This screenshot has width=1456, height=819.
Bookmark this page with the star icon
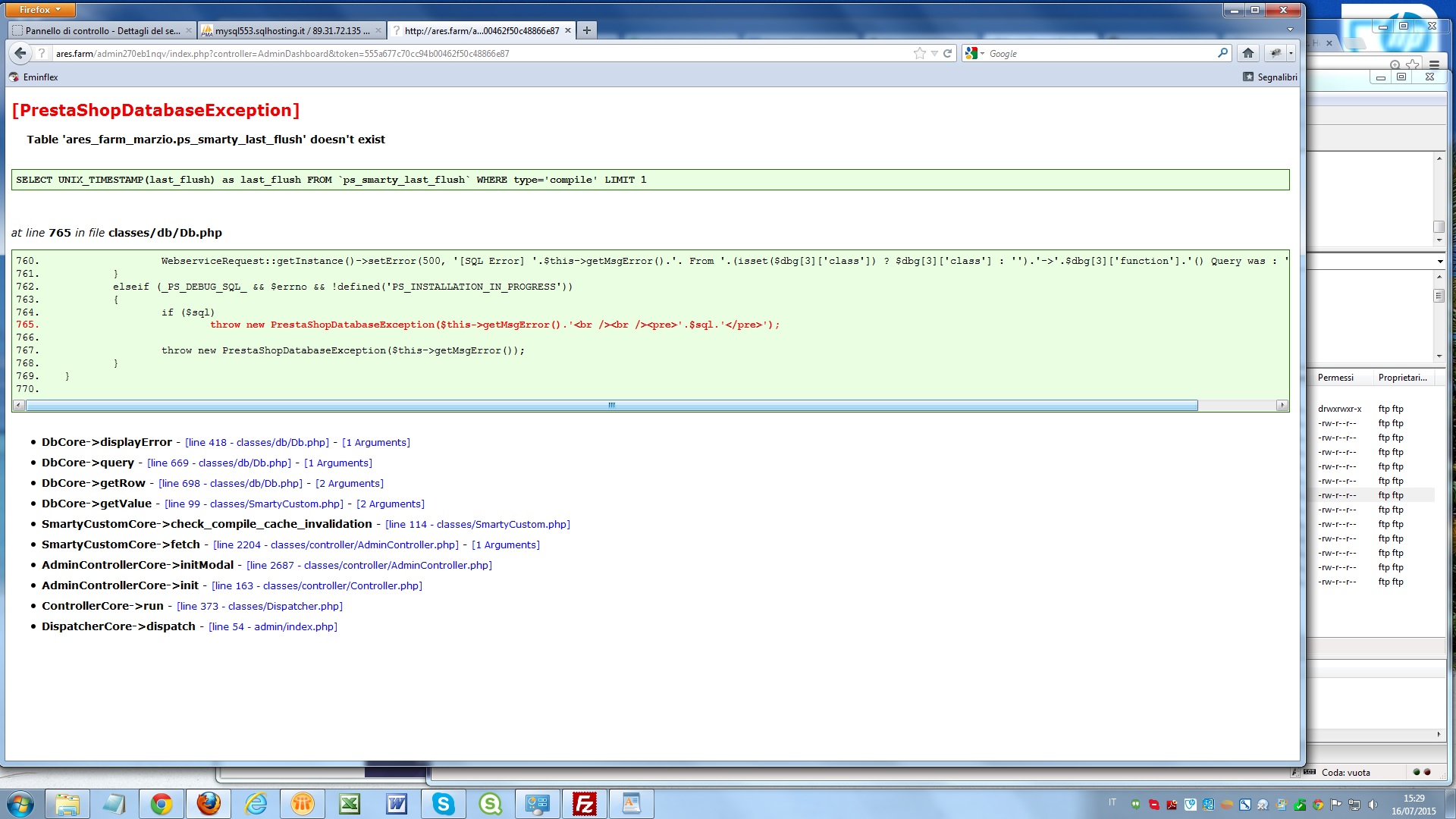[920, 53]
